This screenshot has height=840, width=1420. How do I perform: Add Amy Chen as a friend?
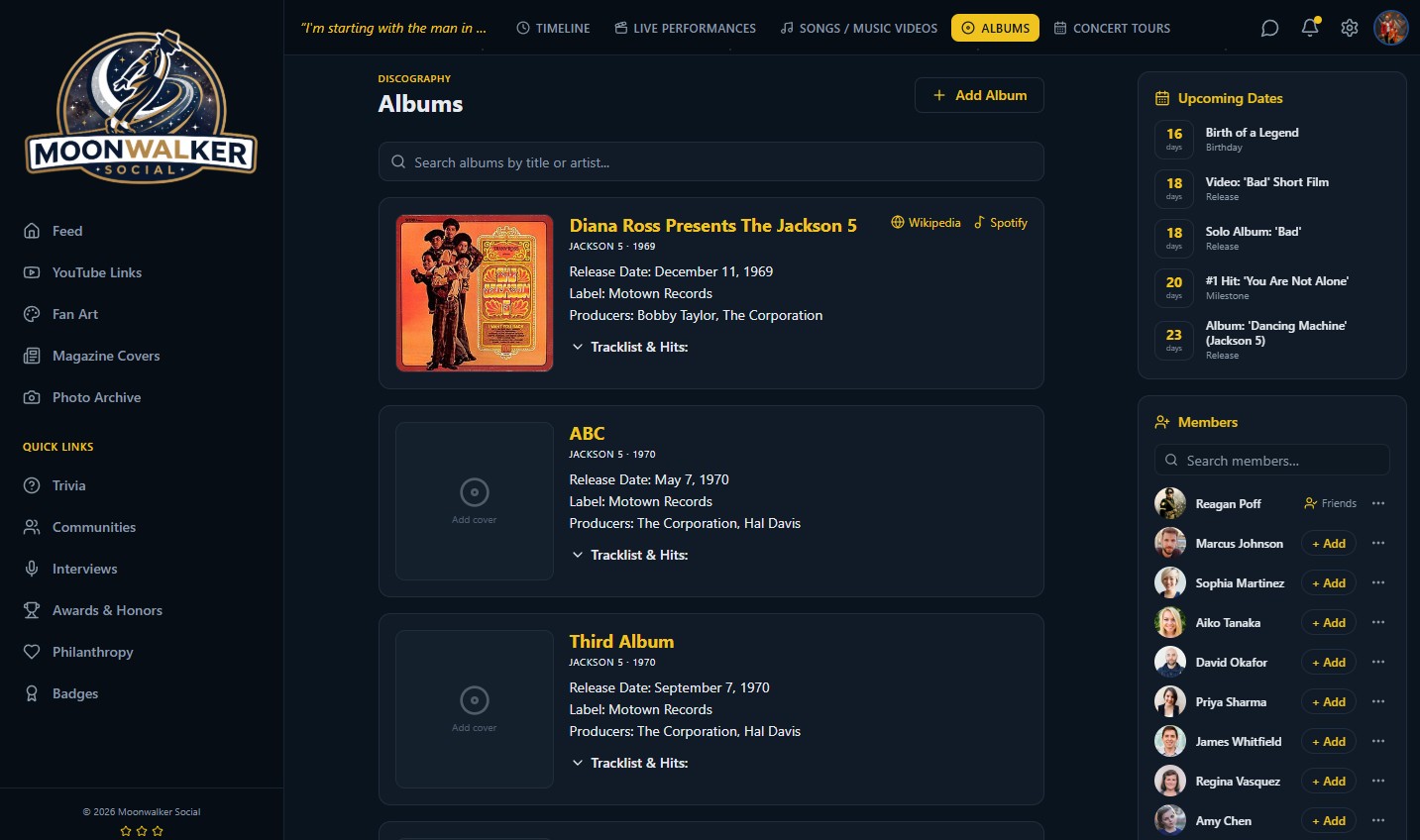(1329, 821)
